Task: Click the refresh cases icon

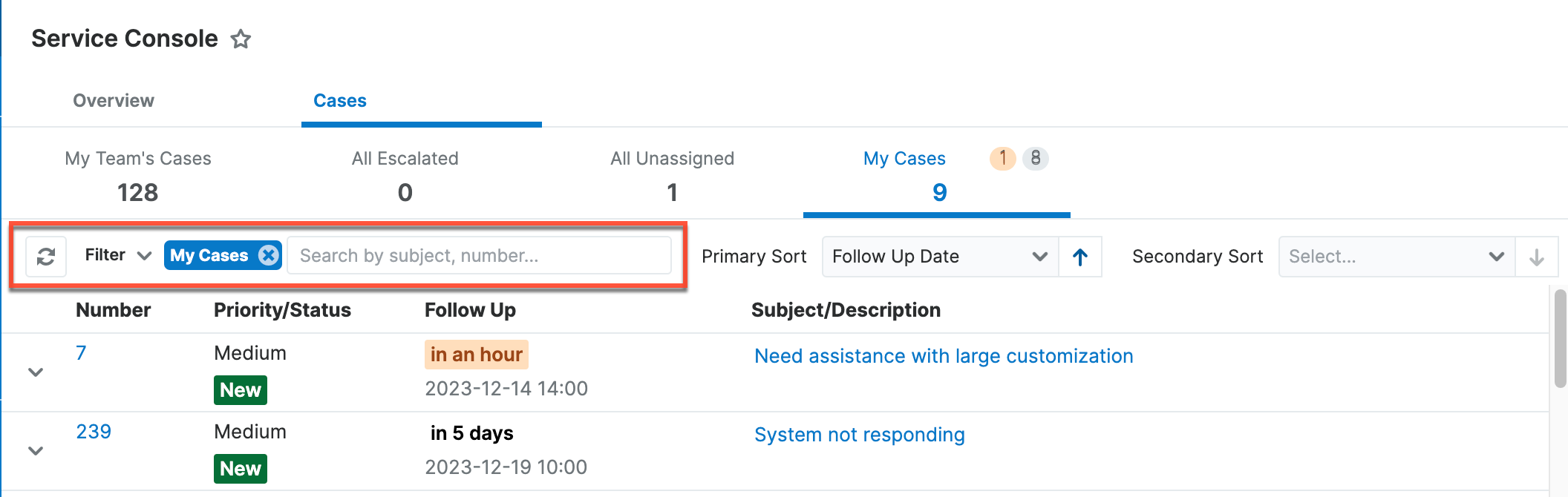Action: click(x=46, y=255)
